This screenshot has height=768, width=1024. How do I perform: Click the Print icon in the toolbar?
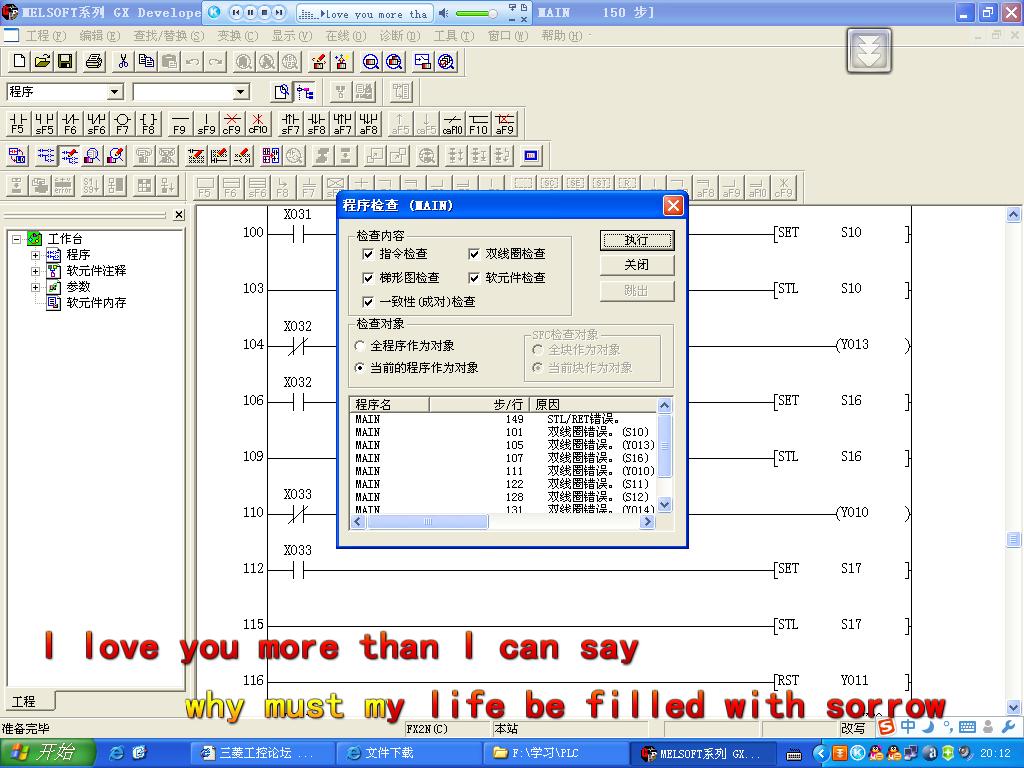(x=94, y=61)
